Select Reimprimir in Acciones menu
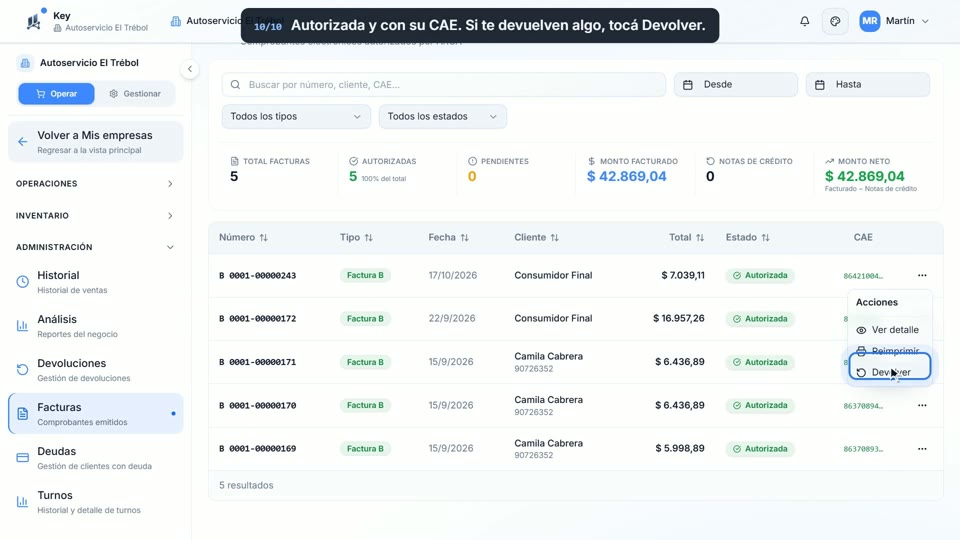The image size is (960, 540). point(890,350)
